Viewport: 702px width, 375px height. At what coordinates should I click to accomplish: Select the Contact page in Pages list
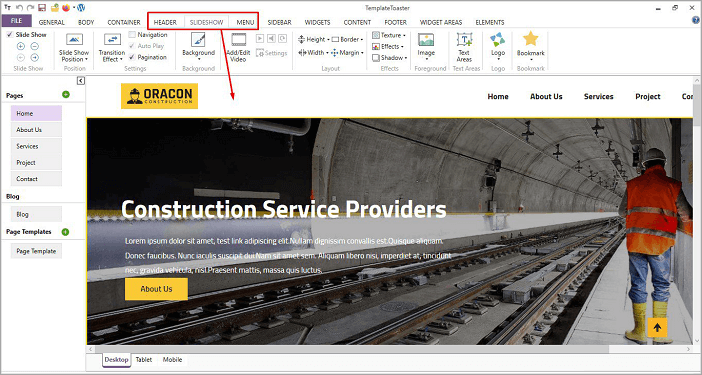[x=36, y=179]
